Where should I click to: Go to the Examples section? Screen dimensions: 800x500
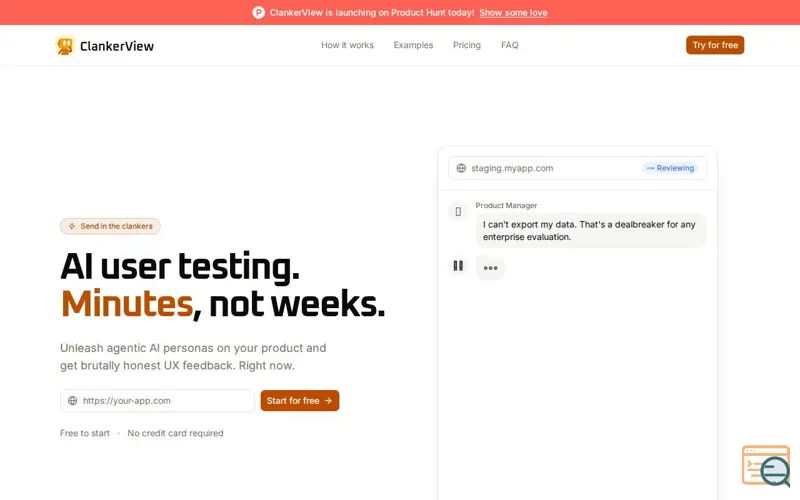point(413,45)
